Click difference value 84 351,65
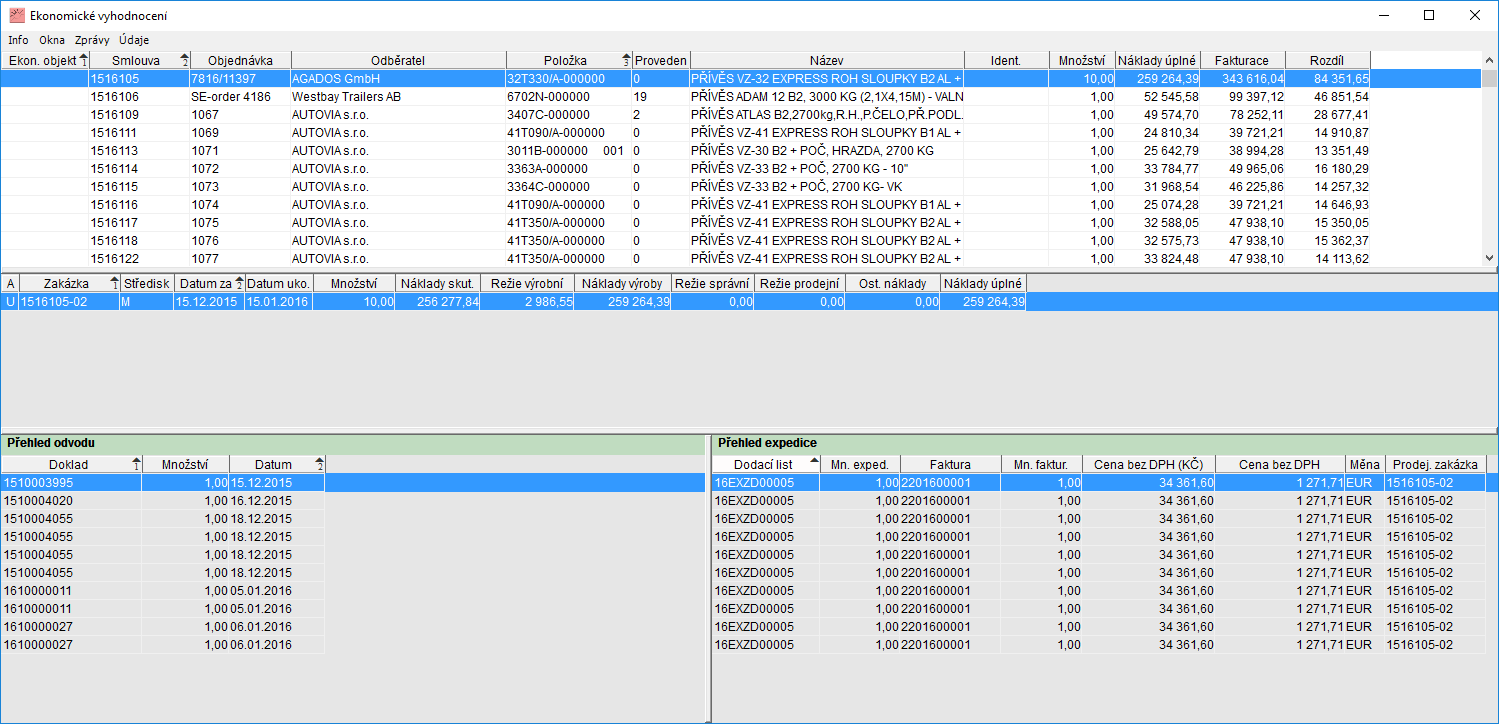Screen dimensions: 1499x724 point(1327,79)
